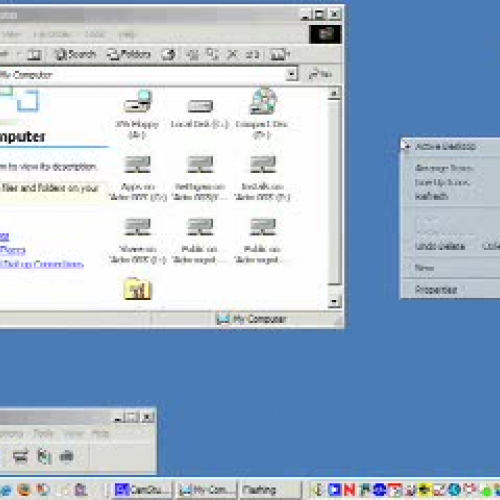This screenshot has height=500, width=500.
Task: Choose Properties in the desktop context menu
Action: (450, 289)
